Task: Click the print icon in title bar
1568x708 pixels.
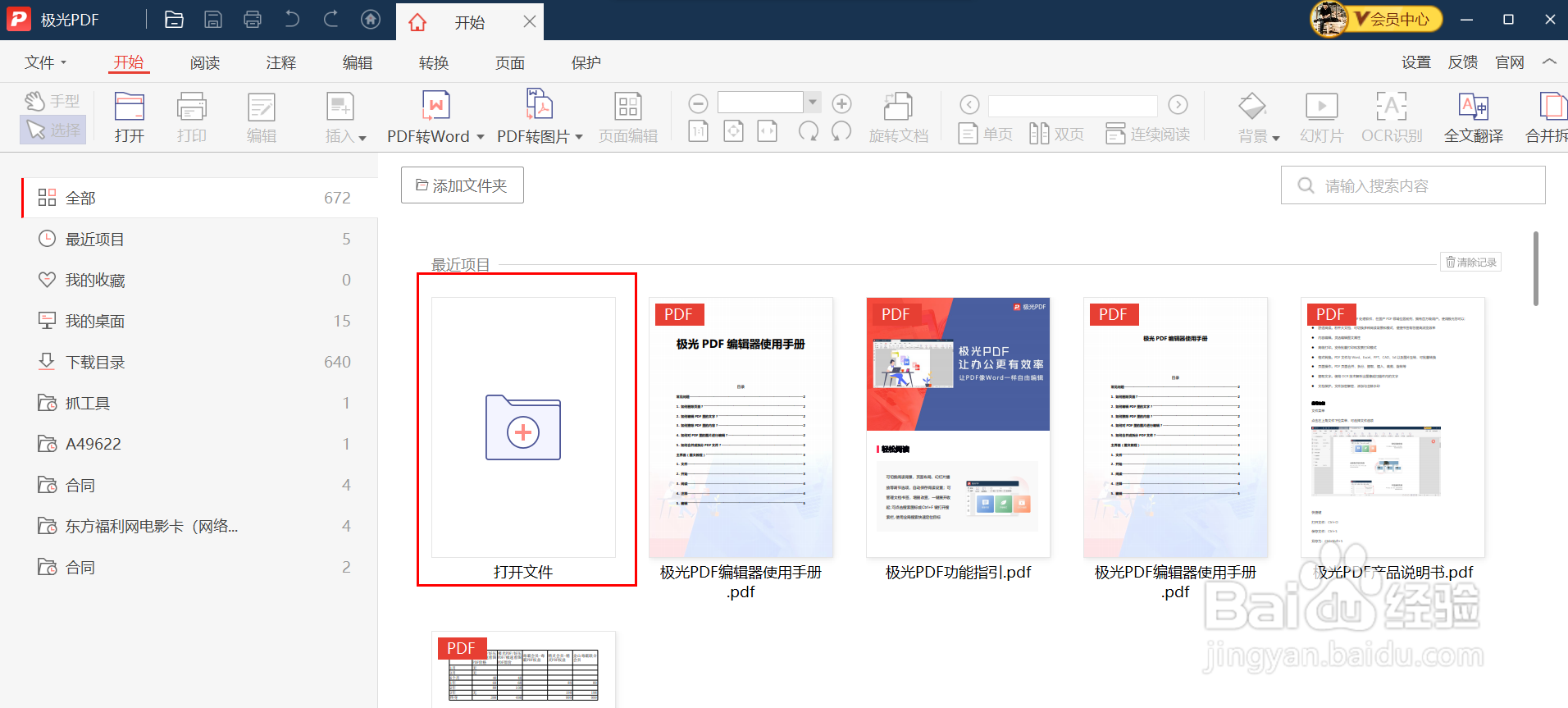Action: 253,20
